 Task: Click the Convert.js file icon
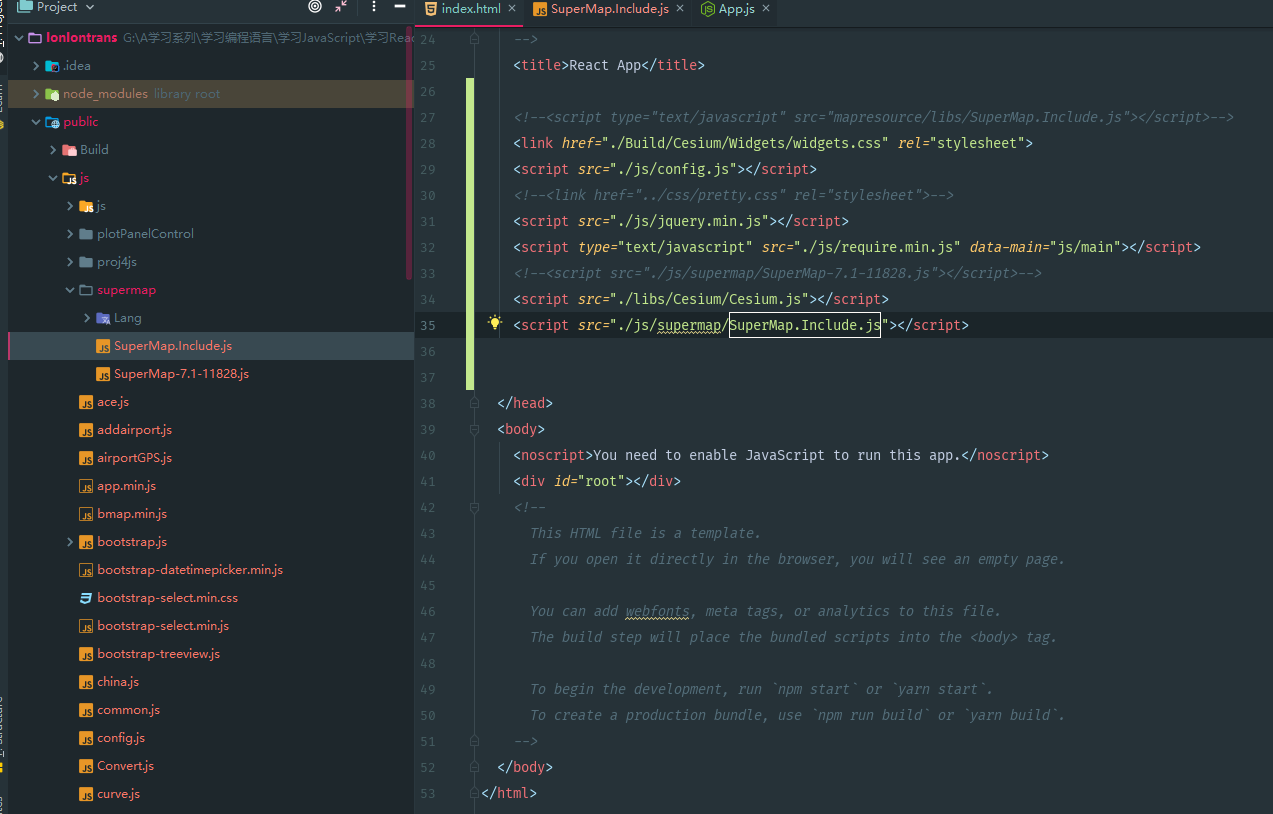(87, 766)
